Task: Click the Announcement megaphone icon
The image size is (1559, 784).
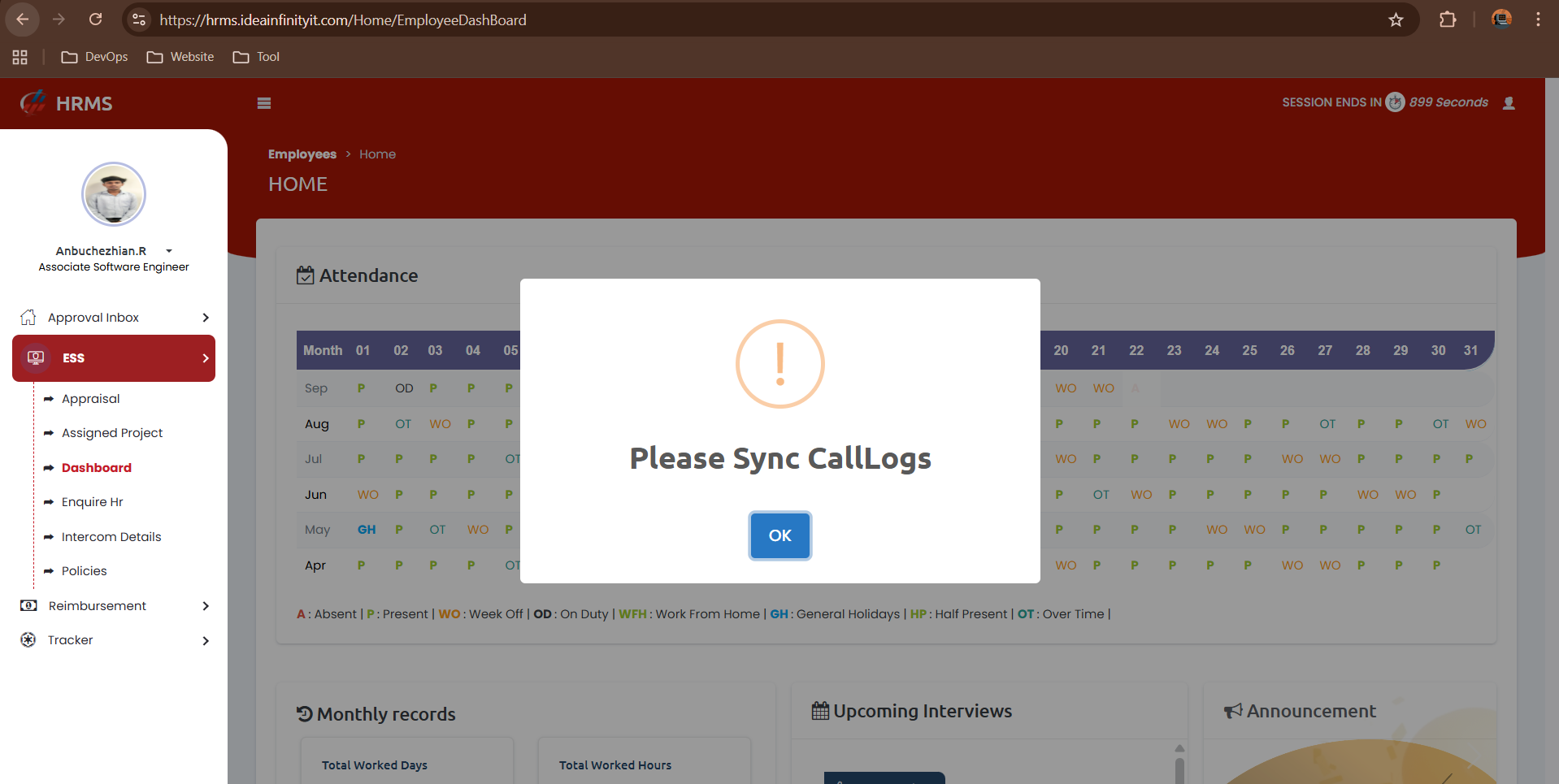Action: tap(1233, 711)
